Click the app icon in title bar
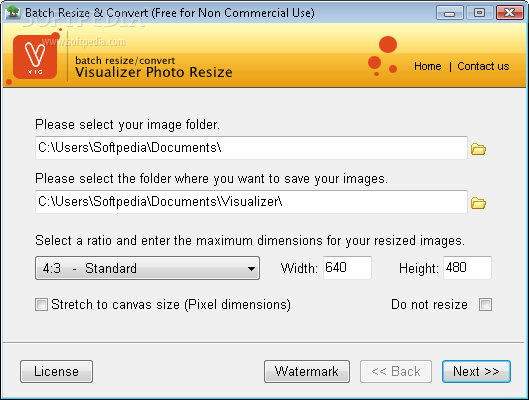This screenshot has height=400, width=529. 13,12
